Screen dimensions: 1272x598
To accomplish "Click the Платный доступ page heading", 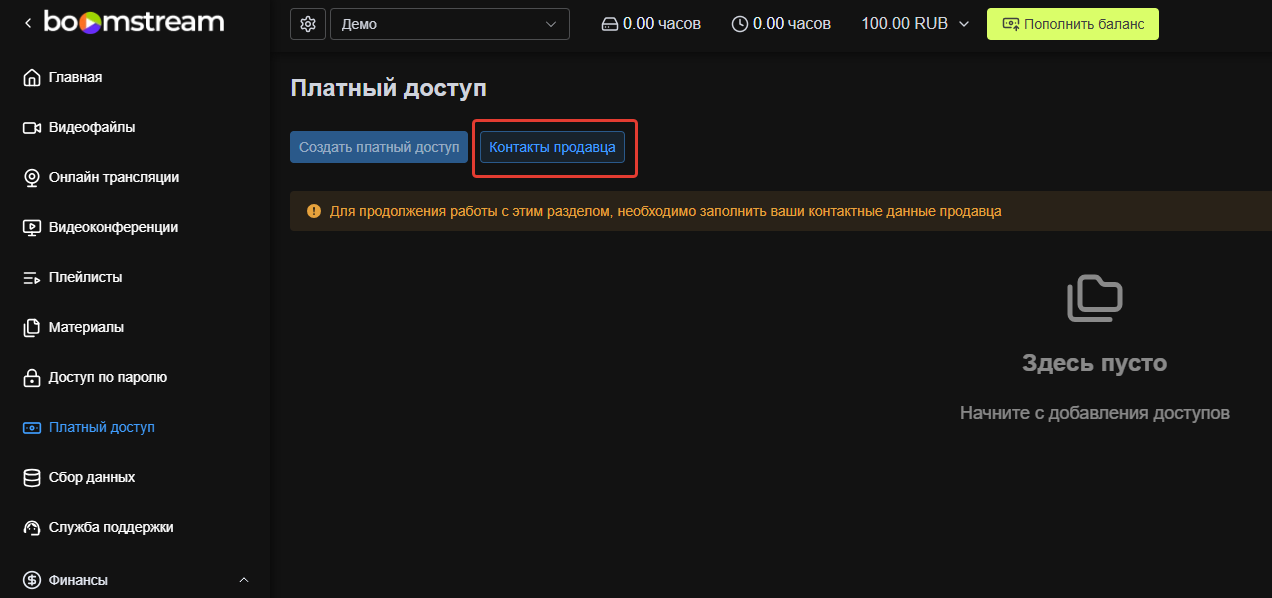I will [388, 88].
